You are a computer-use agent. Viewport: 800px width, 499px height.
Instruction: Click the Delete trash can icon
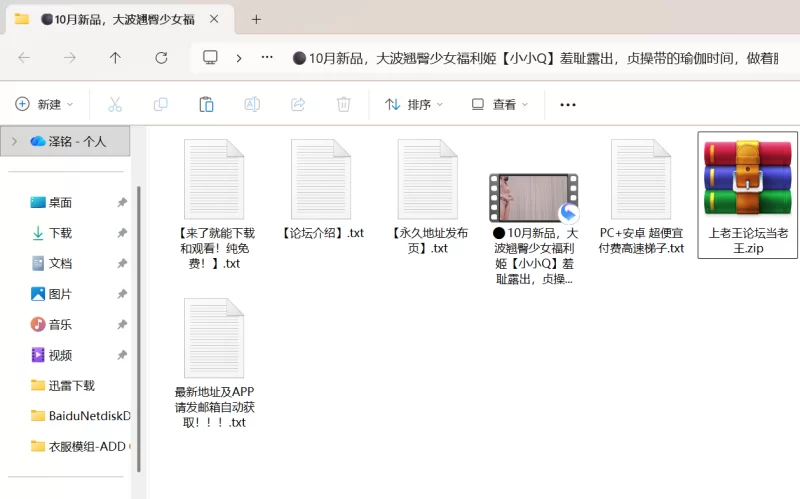343,104
